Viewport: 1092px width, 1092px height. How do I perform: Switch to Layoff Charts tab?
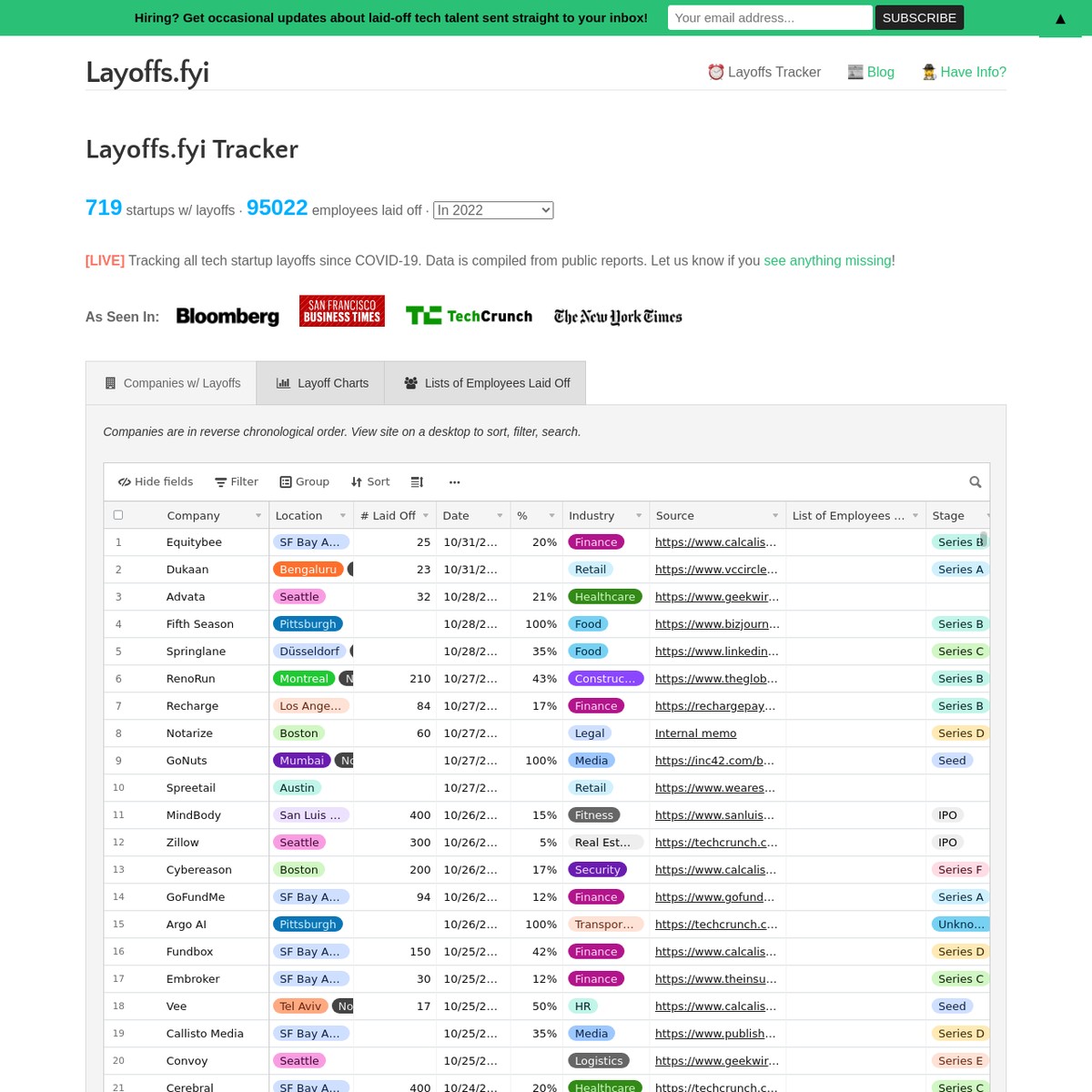(x=320, y=383)
